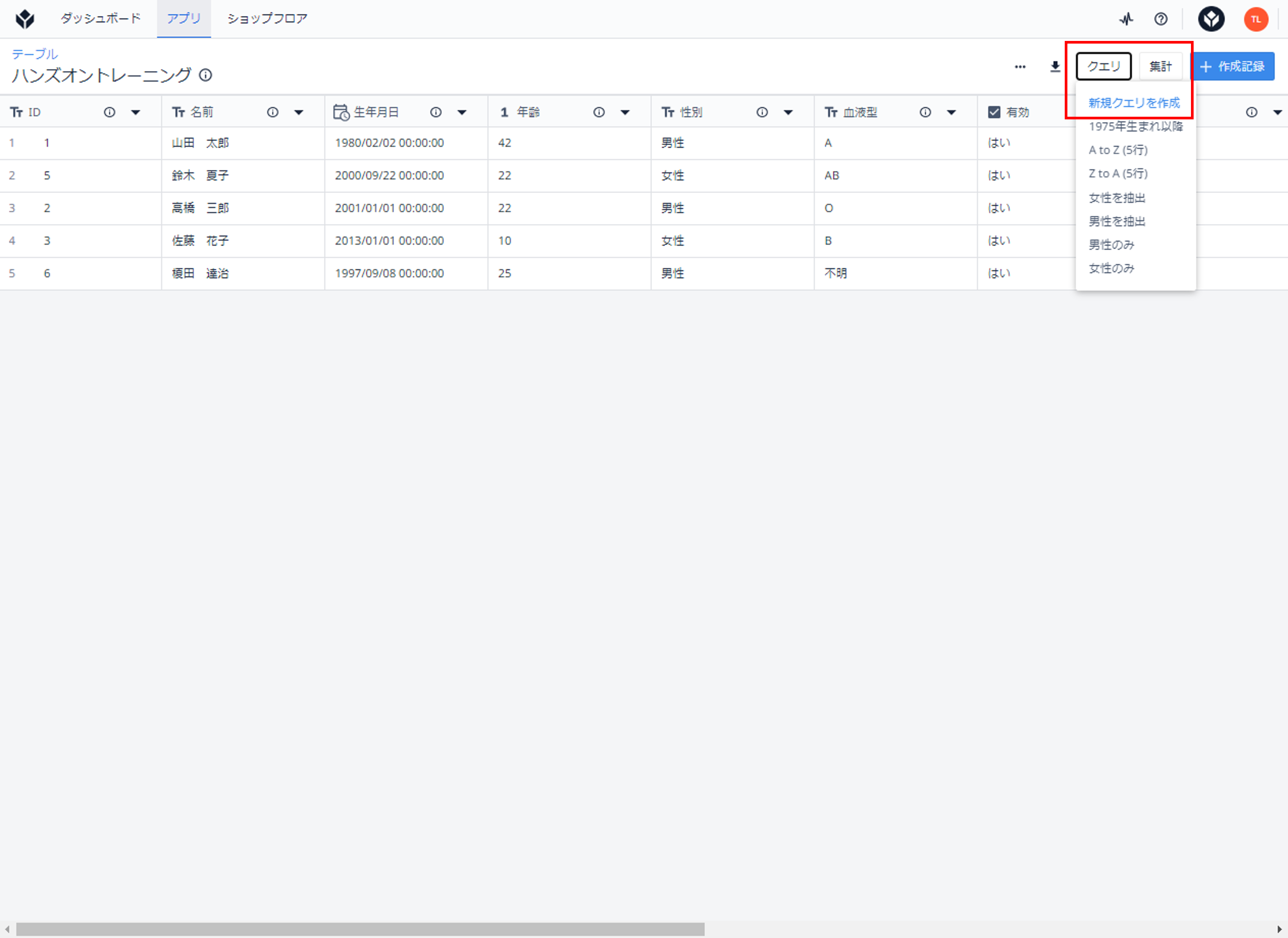The height and width of the screenshot is (938, 1288).
Task: Click info icon in 年齢 column header
Action: [x=599, y=113]
